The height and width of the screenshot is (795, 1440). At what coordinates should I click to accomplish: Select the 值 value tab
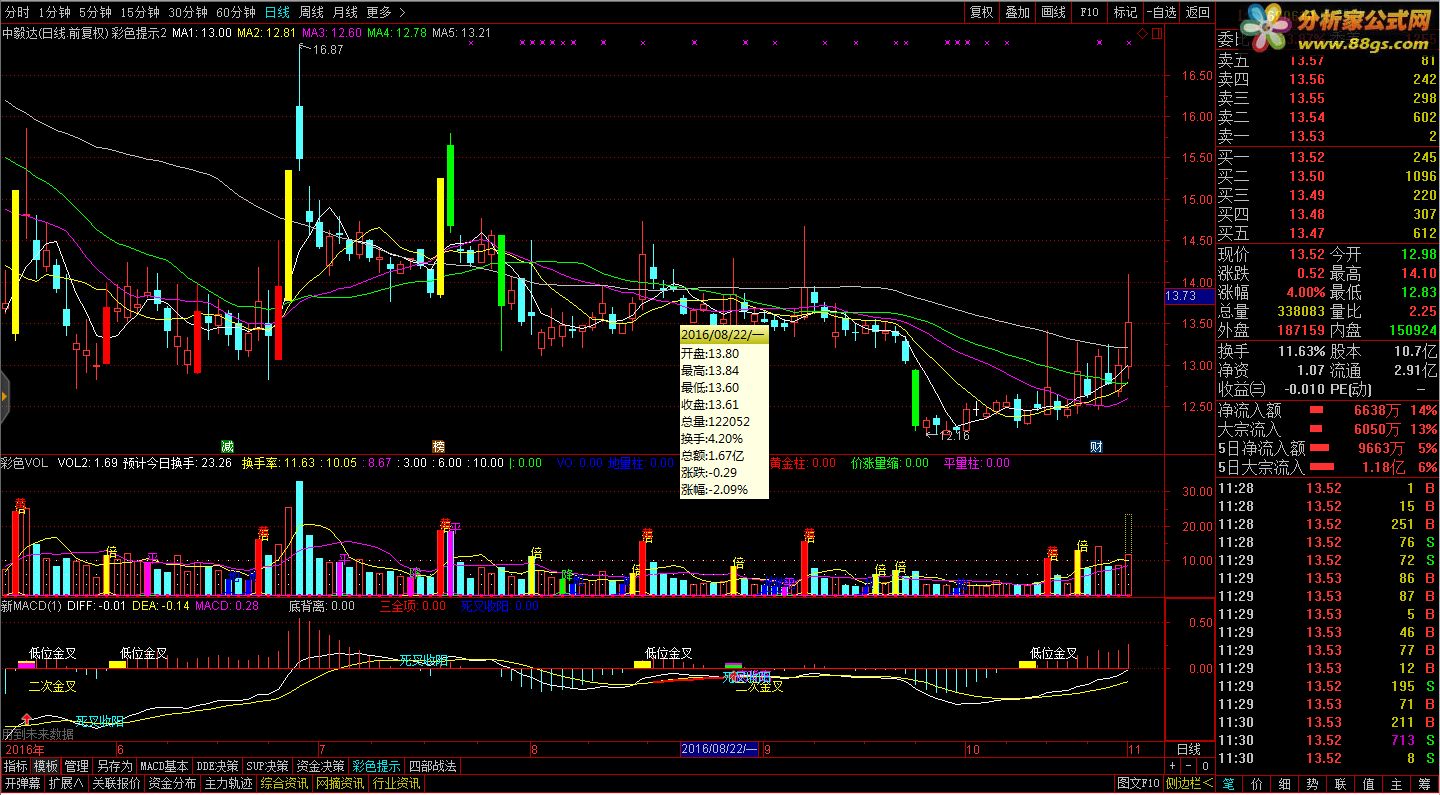(1368, 784)
